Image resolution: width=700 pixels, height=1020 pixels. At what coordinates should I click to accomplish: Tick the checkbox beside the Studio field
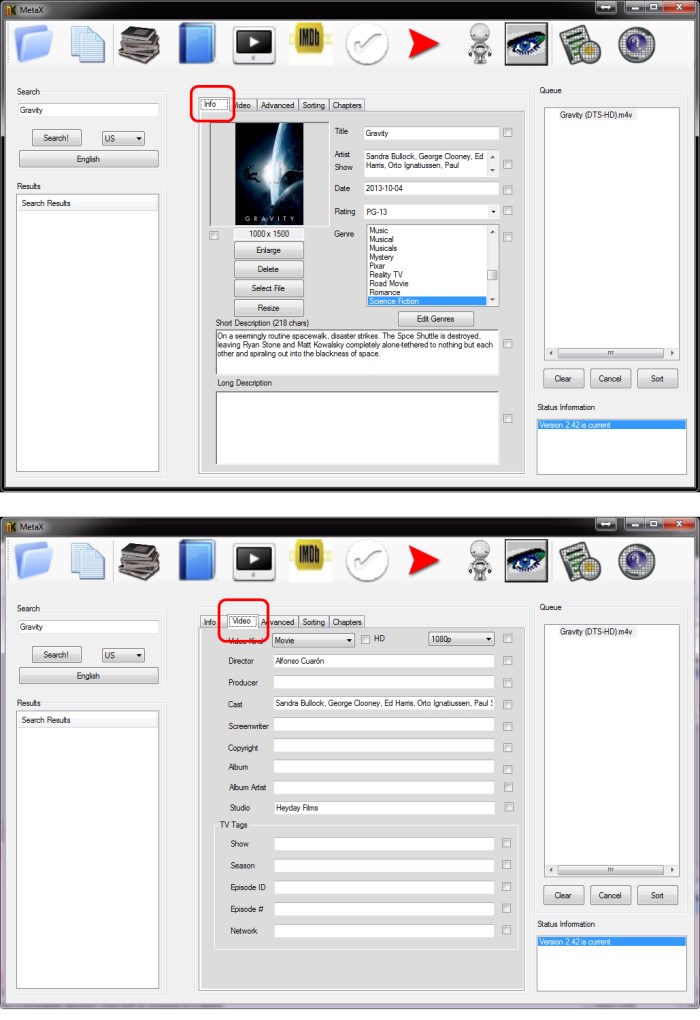(509, 807)
